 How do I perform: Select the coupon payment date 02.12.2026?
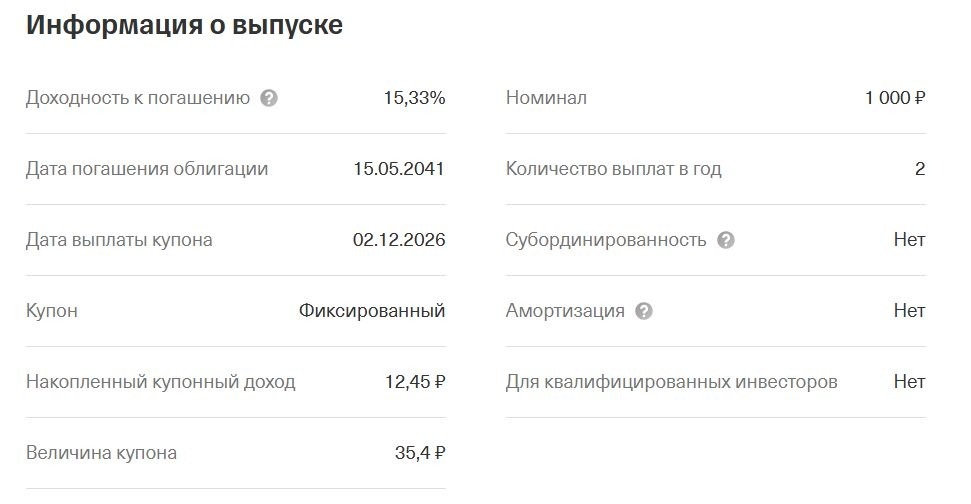tap(399, 240)
